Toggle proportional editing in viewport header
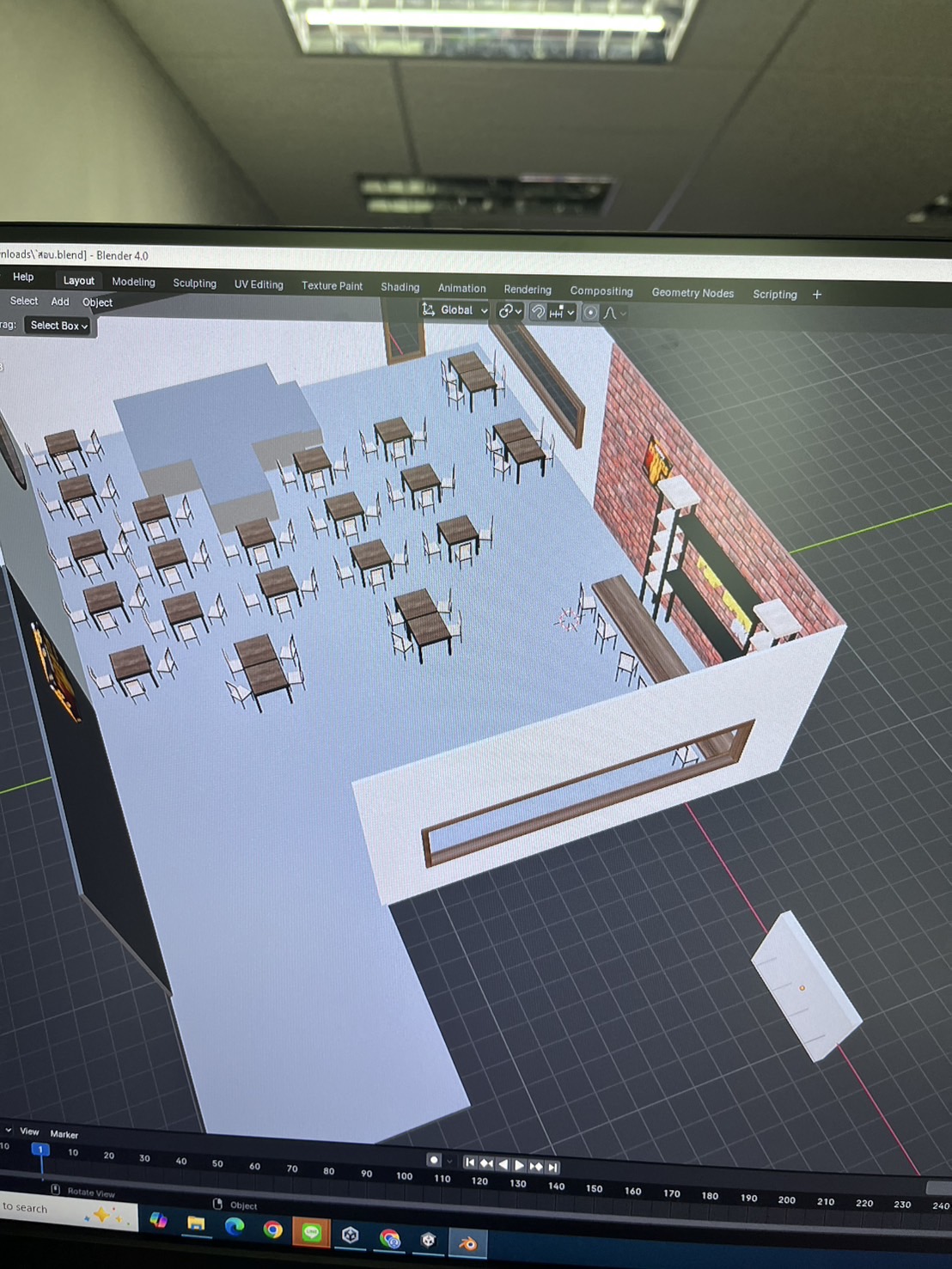 pyautogui.click(x=590, y=313)
